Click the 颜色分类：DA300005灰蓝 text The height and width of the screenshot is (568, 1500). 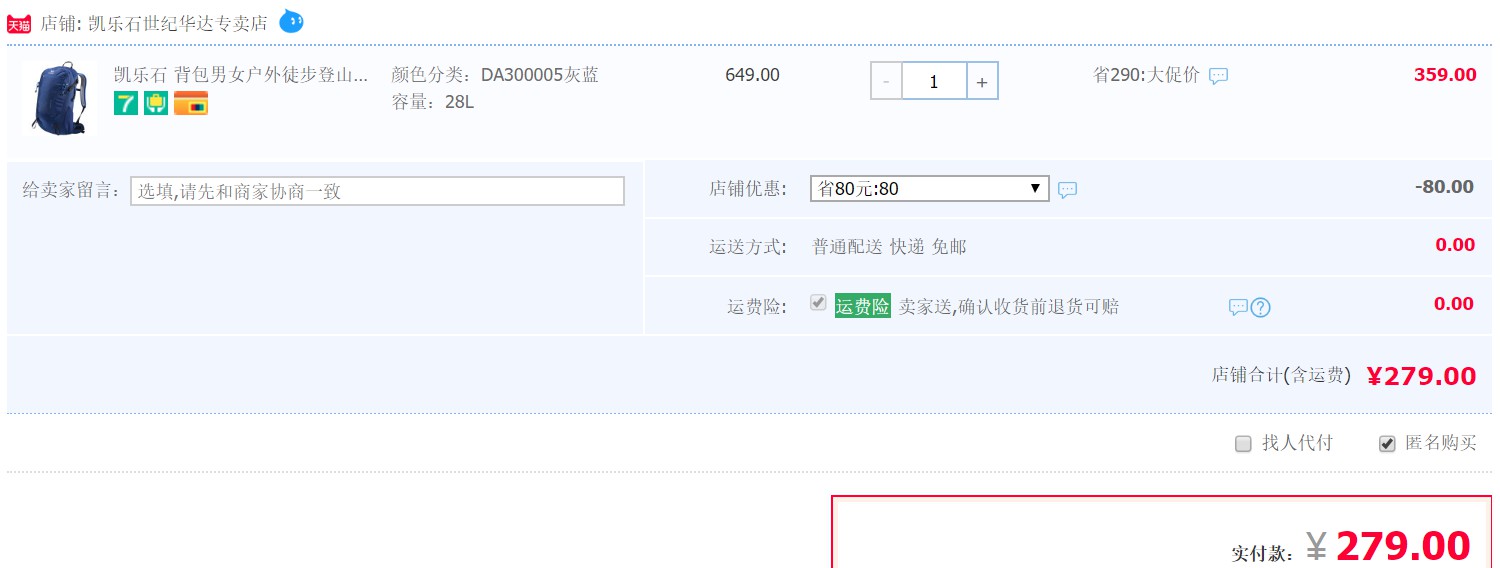point(495,75)
